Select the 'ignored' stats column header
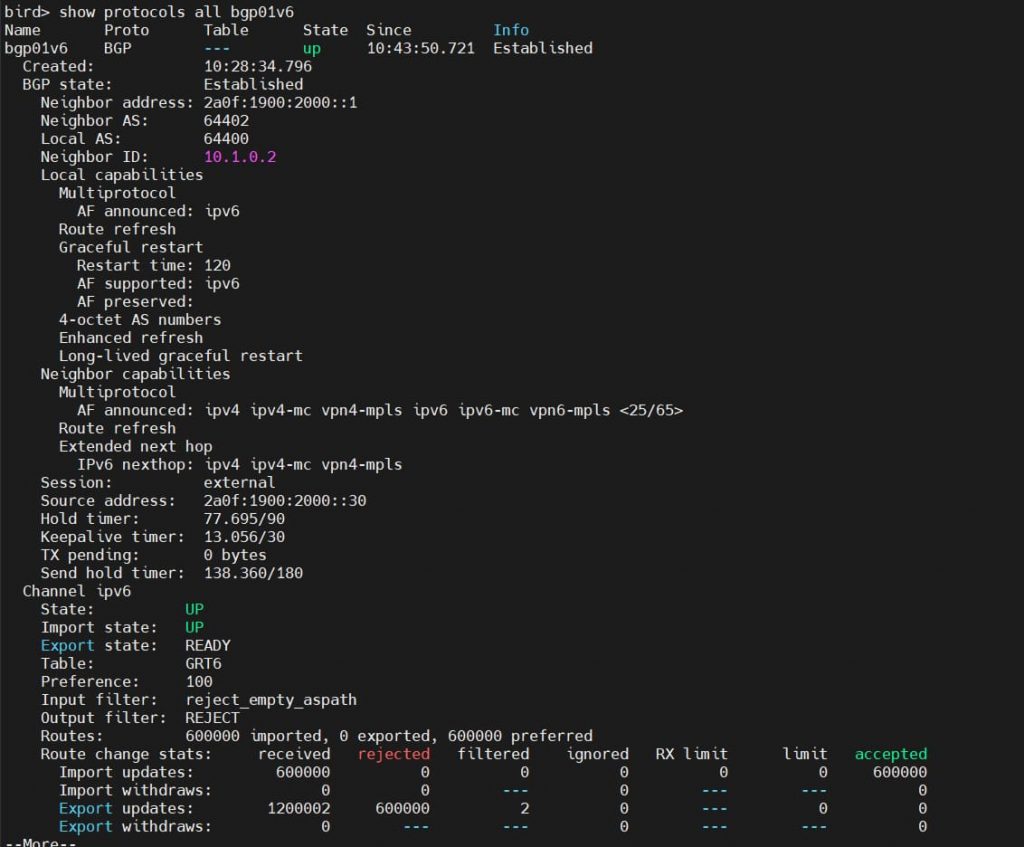Screen dimensions: 1024x847 pyautogui.click(x=598, y=754)
